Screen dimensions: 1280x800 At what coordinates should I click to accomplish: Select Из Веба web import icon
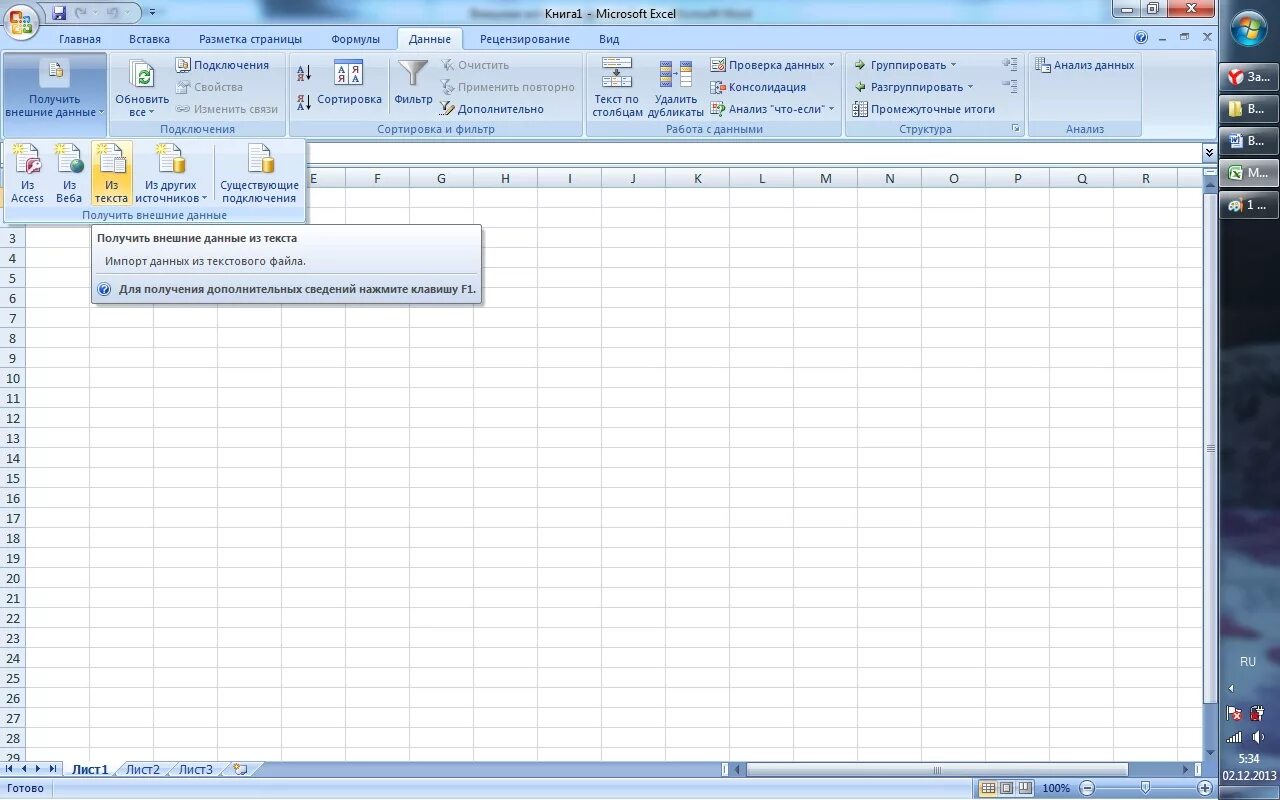pyautogui.click(x=69, y=174)
